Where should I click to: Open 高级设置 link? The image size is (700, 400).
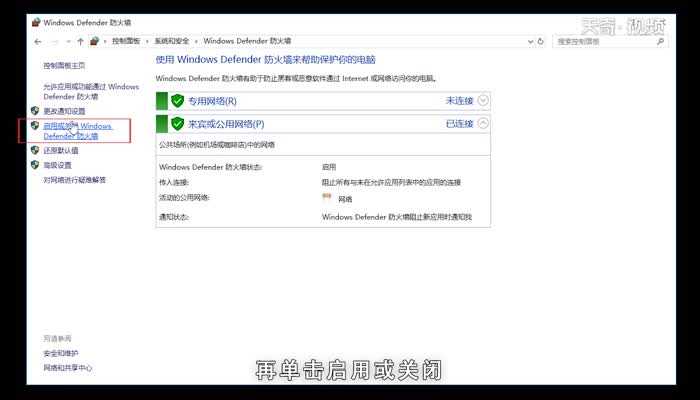[x=58, y=166]
